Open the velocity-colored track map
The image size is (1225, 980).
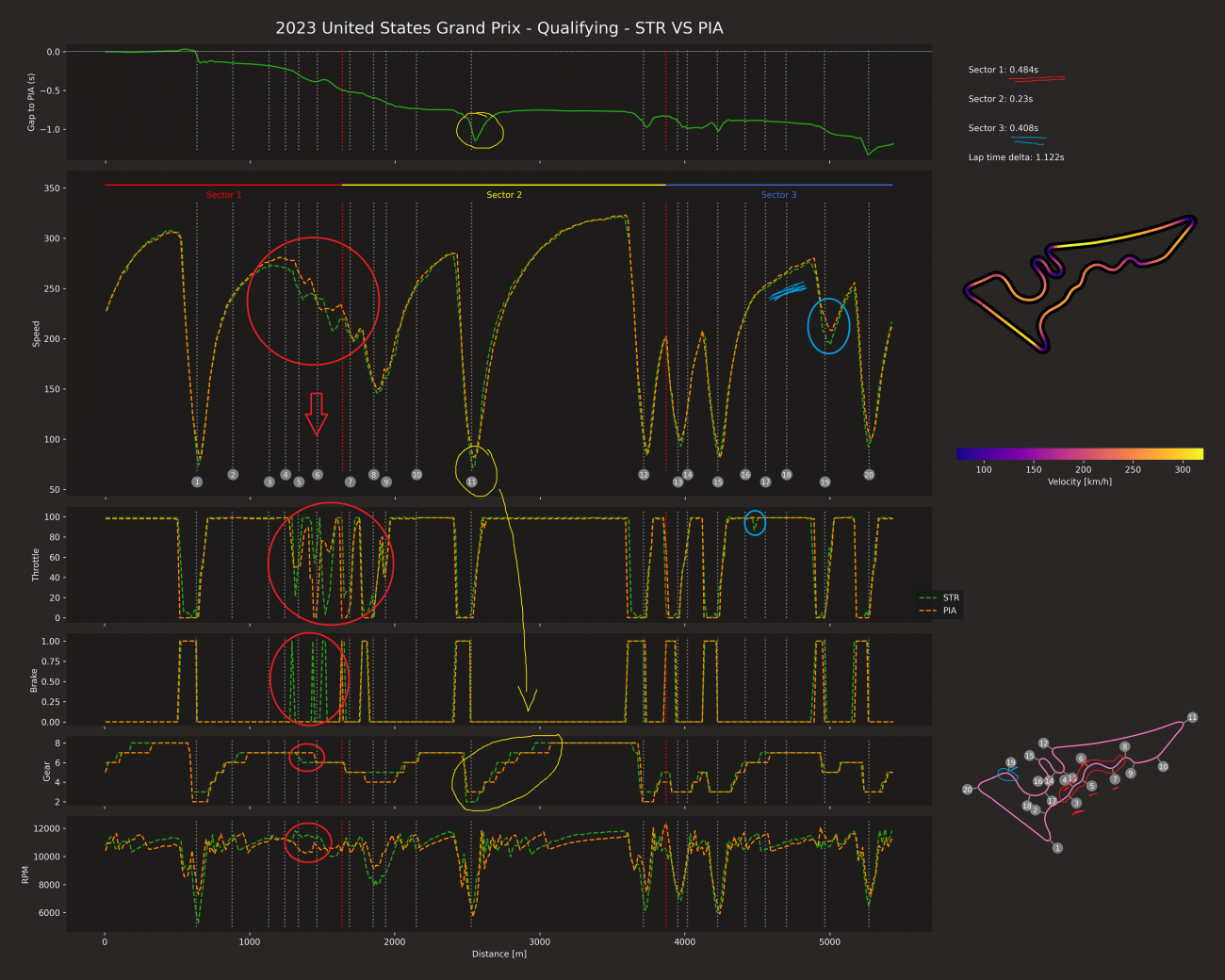[1080, 283]
